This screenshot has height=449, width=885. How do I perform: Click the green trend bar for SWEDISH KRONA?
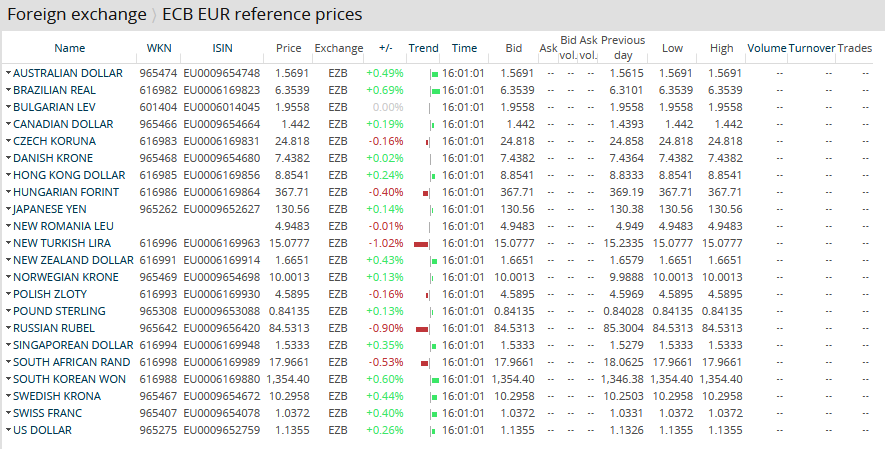[x=433, y=397]
